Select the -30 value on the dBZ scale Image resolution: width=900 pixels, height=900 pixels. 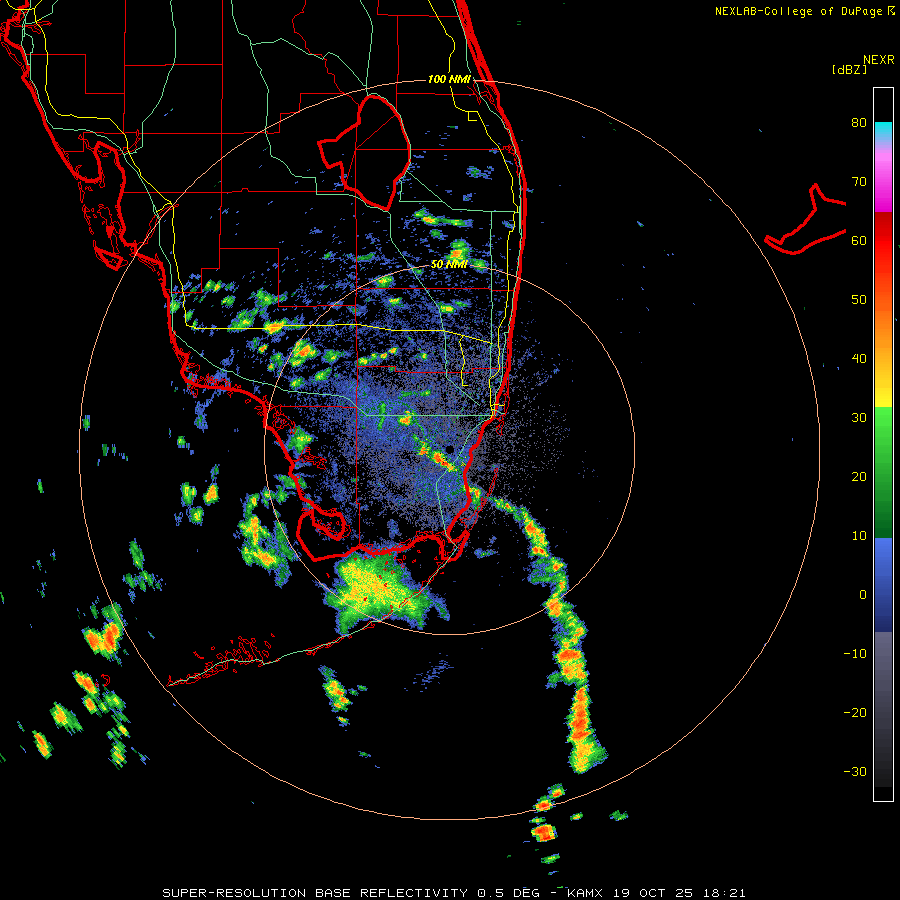tap(855, 771)
